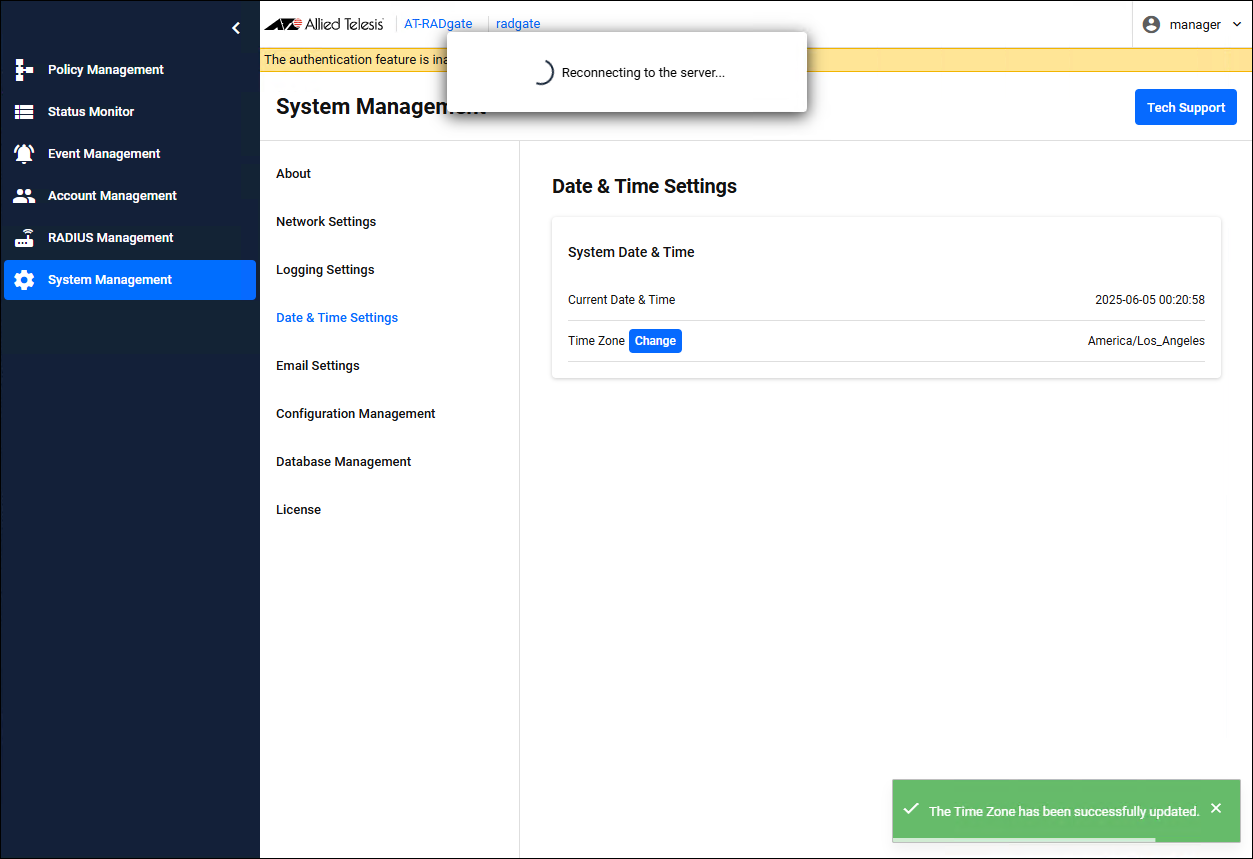Click the Account Management people icon
The height and width of the screenshot is (859, 1253).
(x=24, y=196)
